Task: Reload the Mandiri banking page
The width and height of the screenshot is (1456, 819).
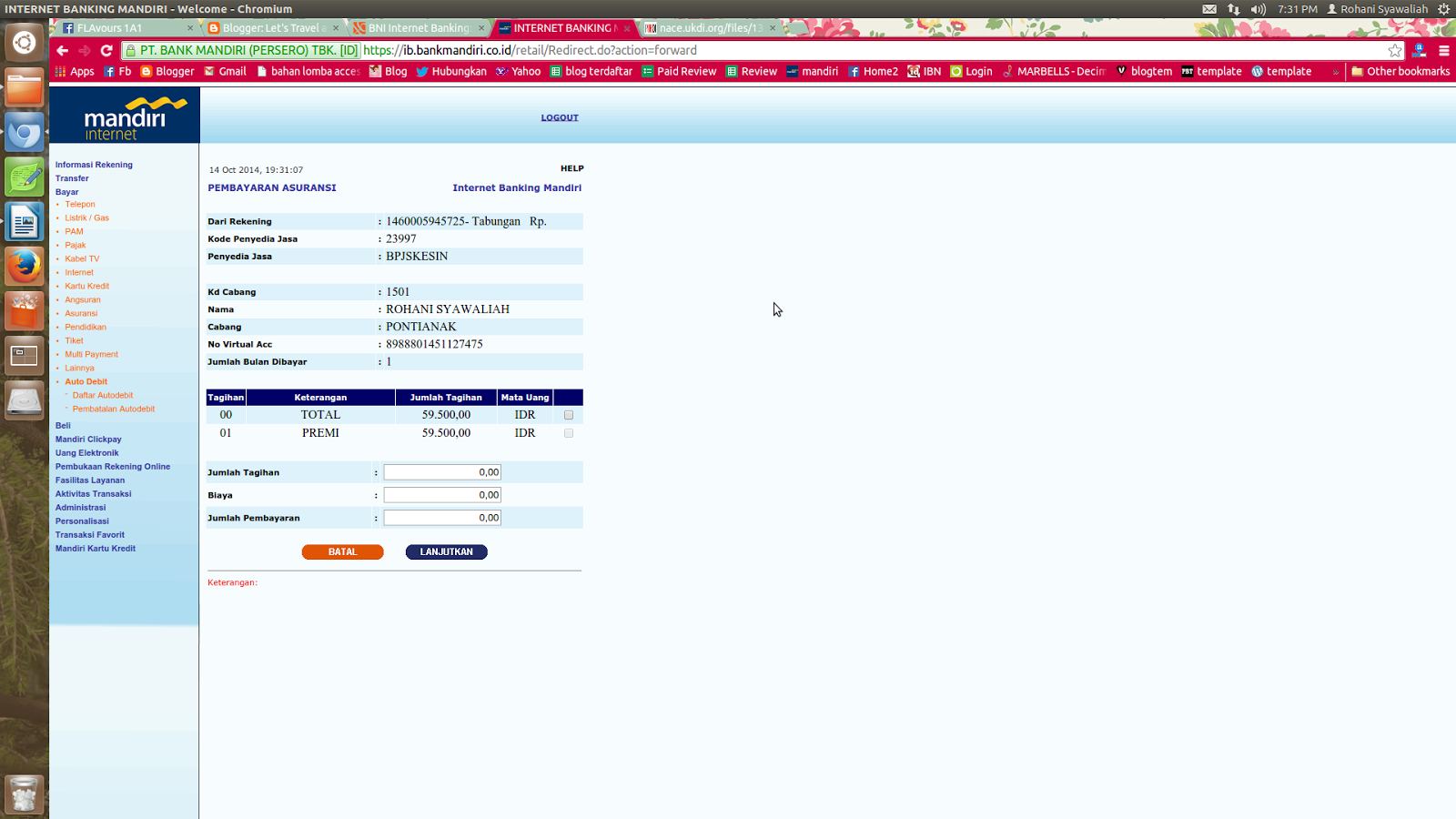Action: pos(106,51)
